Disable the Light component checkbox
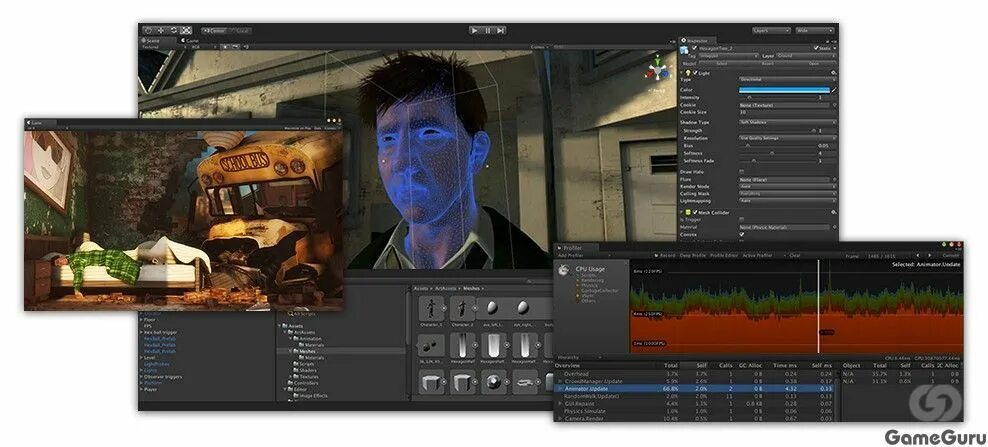Viewport: 988px width, 447px height. click(x=696, y=73)
